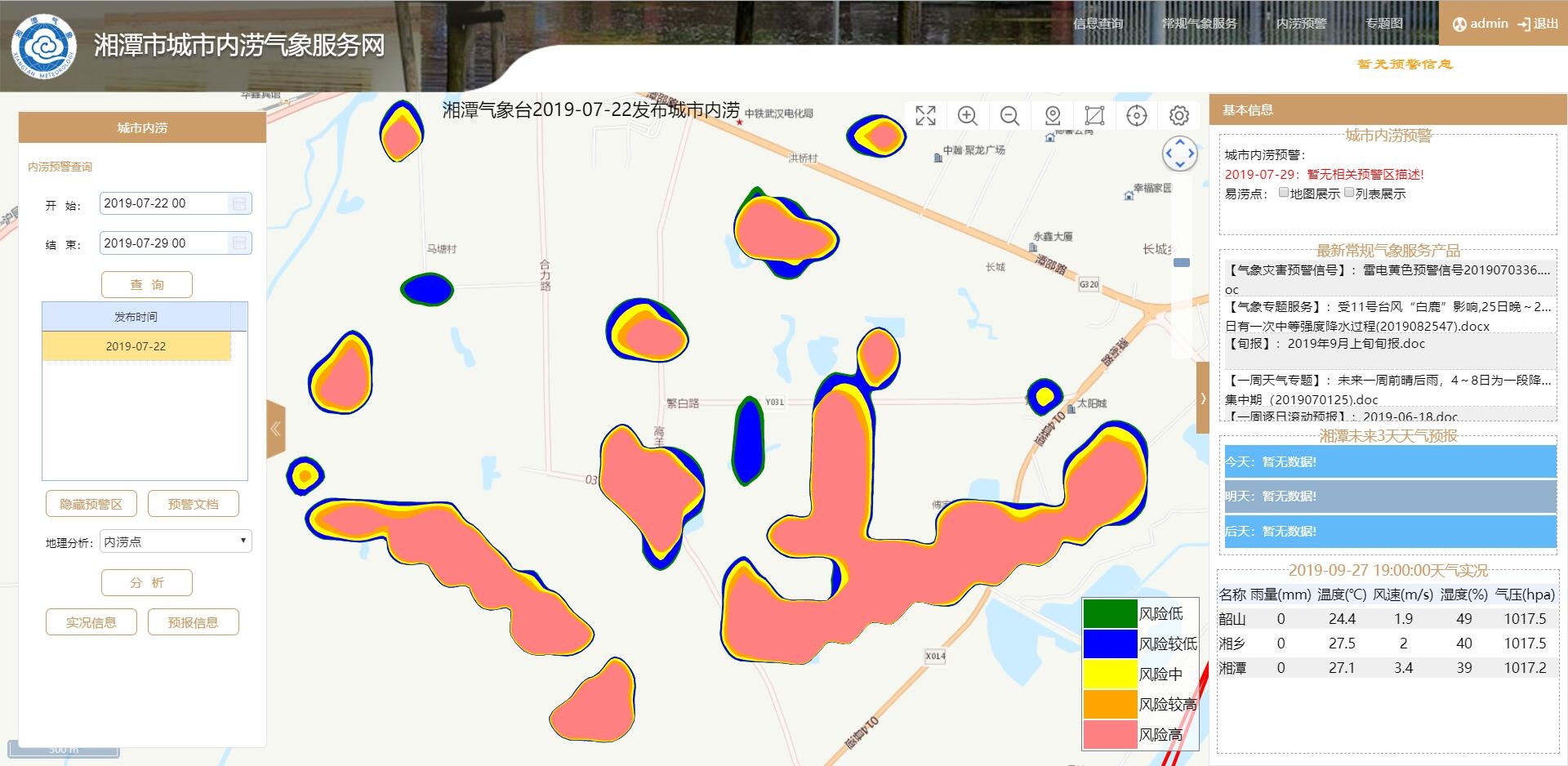
Task: Click the crosshair locate tool icon
Action: click(1137, 116)
